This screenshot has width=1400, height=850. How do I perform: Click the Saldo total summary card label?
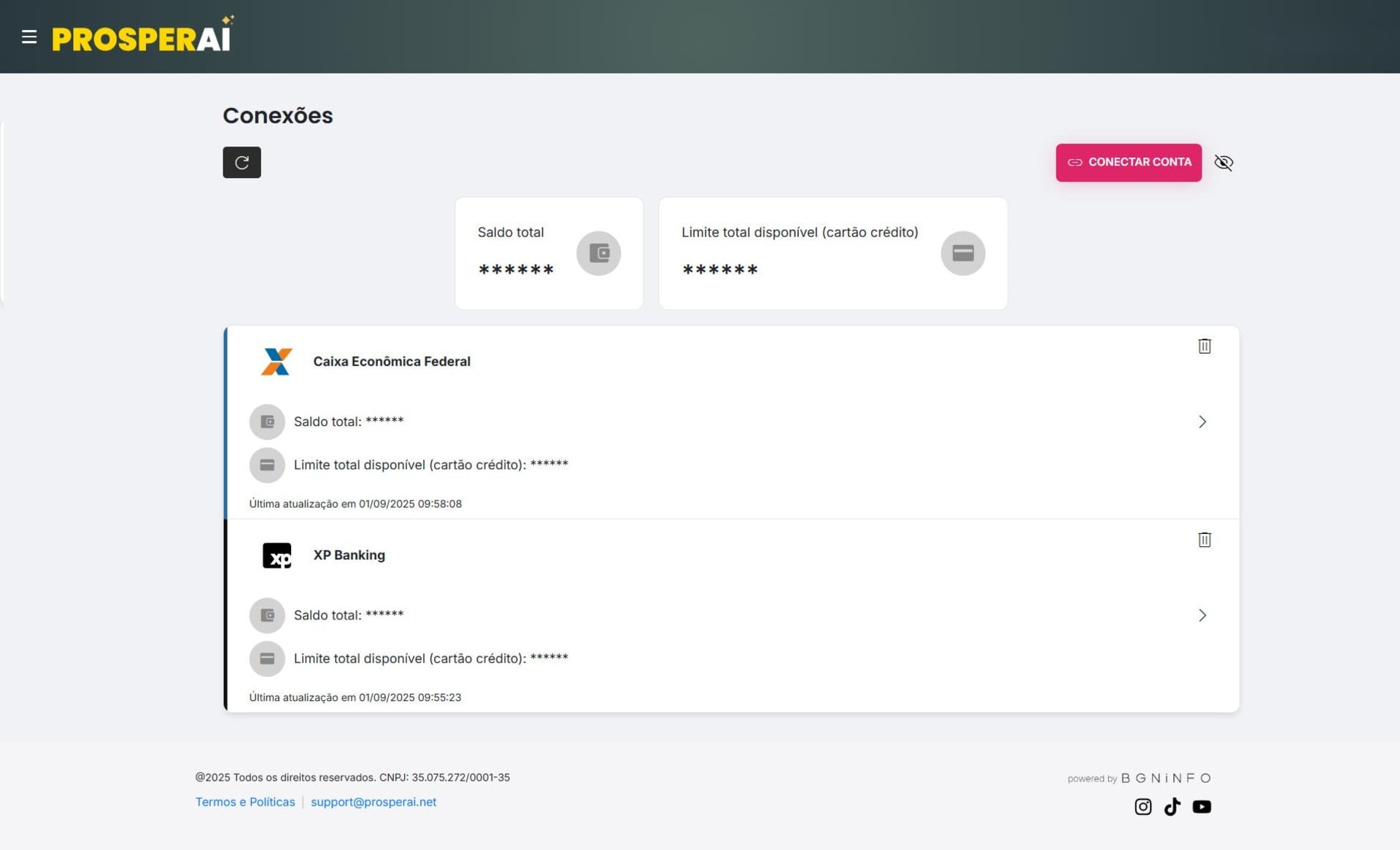511,232
